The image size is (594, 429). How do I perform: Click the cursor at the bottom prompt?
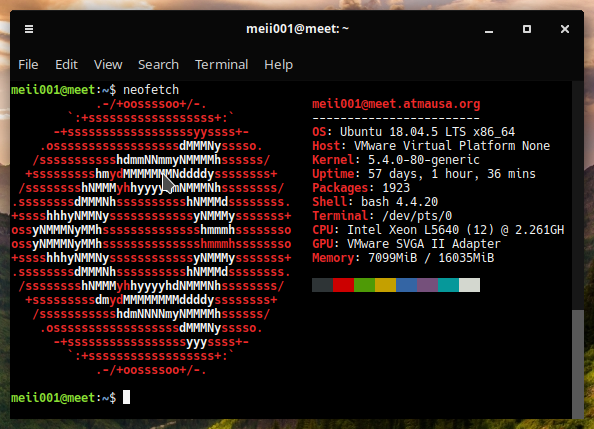click(x=127, y=397)
